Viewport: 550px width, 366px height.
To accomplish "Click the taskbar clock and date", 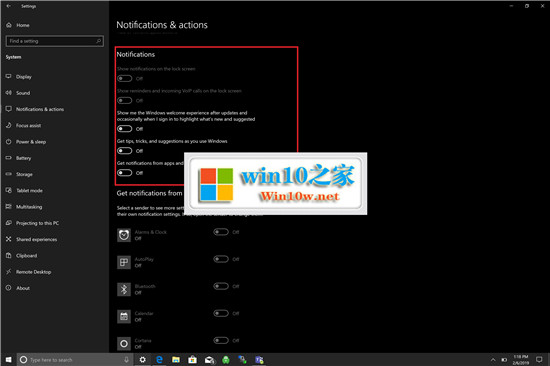I will click(x=521, y=360).
